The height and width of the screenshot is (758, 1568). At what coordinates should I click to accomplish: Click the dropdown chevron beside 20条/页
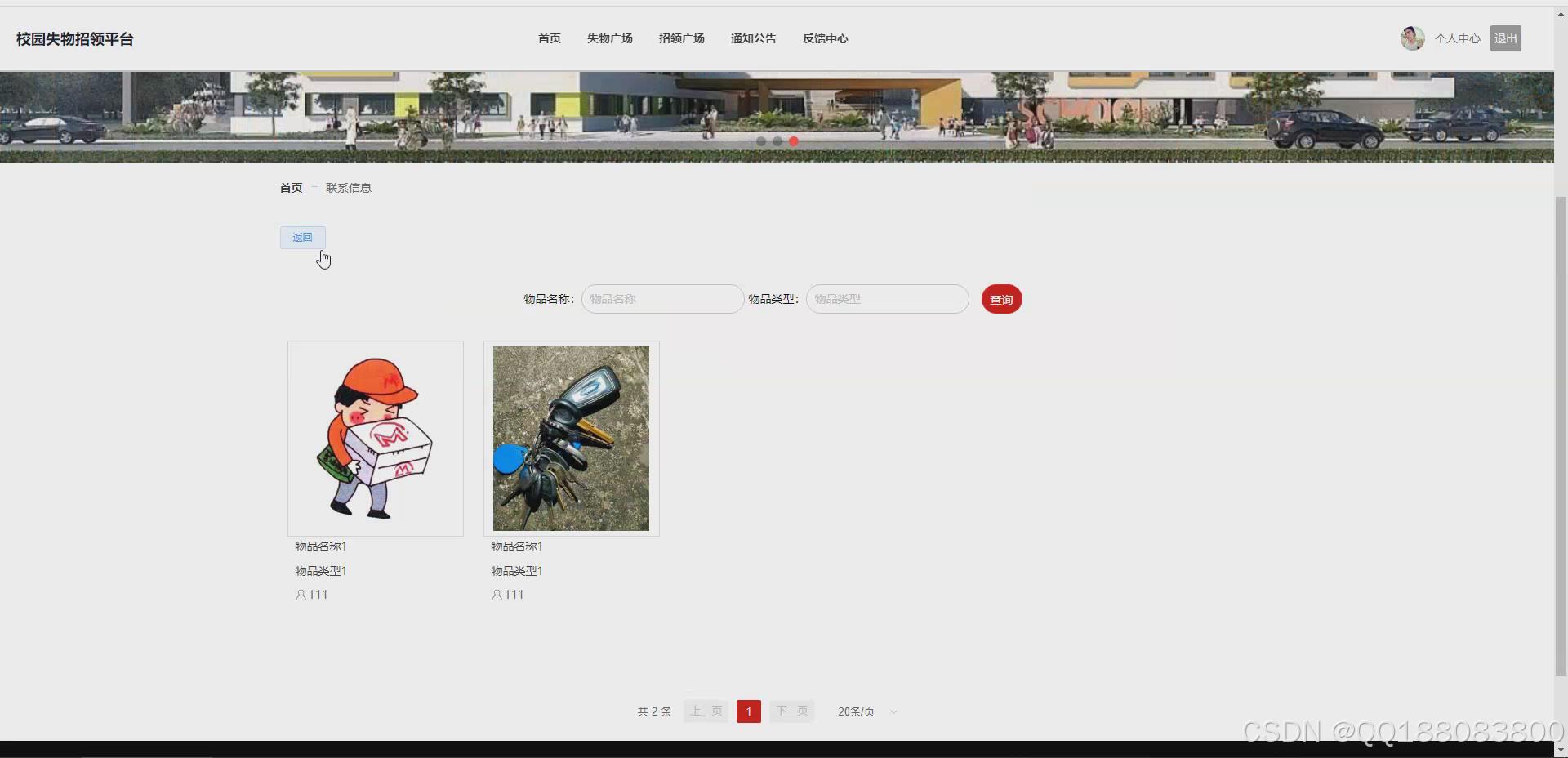(x=894, y=711)
